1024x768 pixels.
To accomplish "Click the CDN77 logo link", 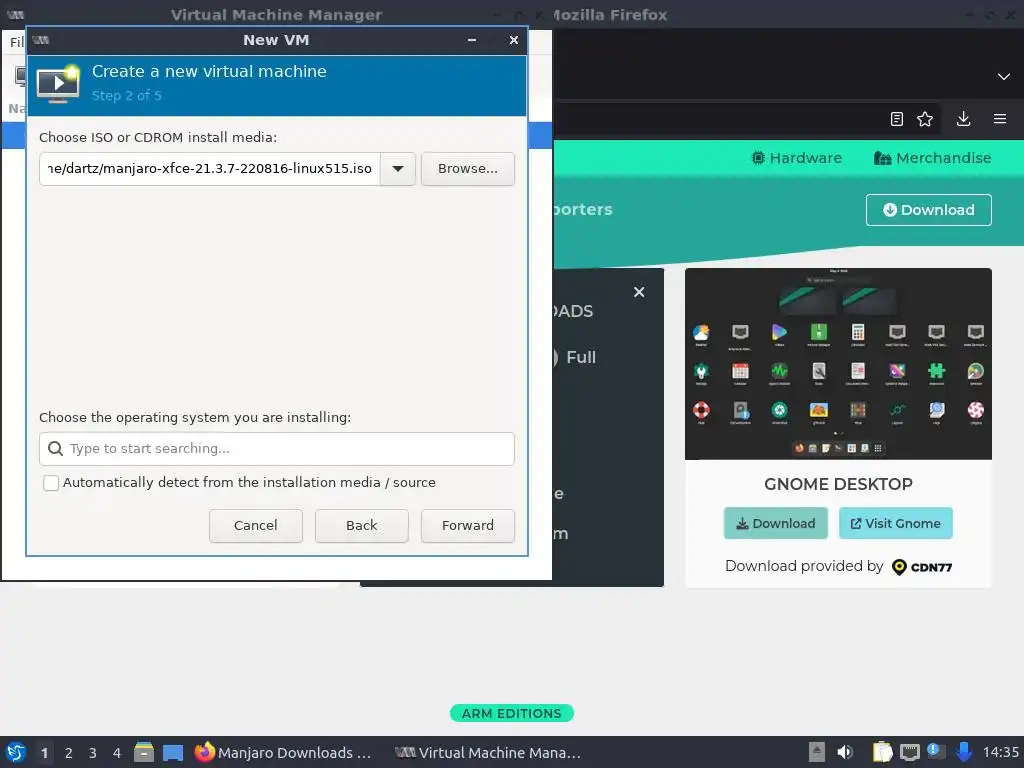I will click(922, 567).
